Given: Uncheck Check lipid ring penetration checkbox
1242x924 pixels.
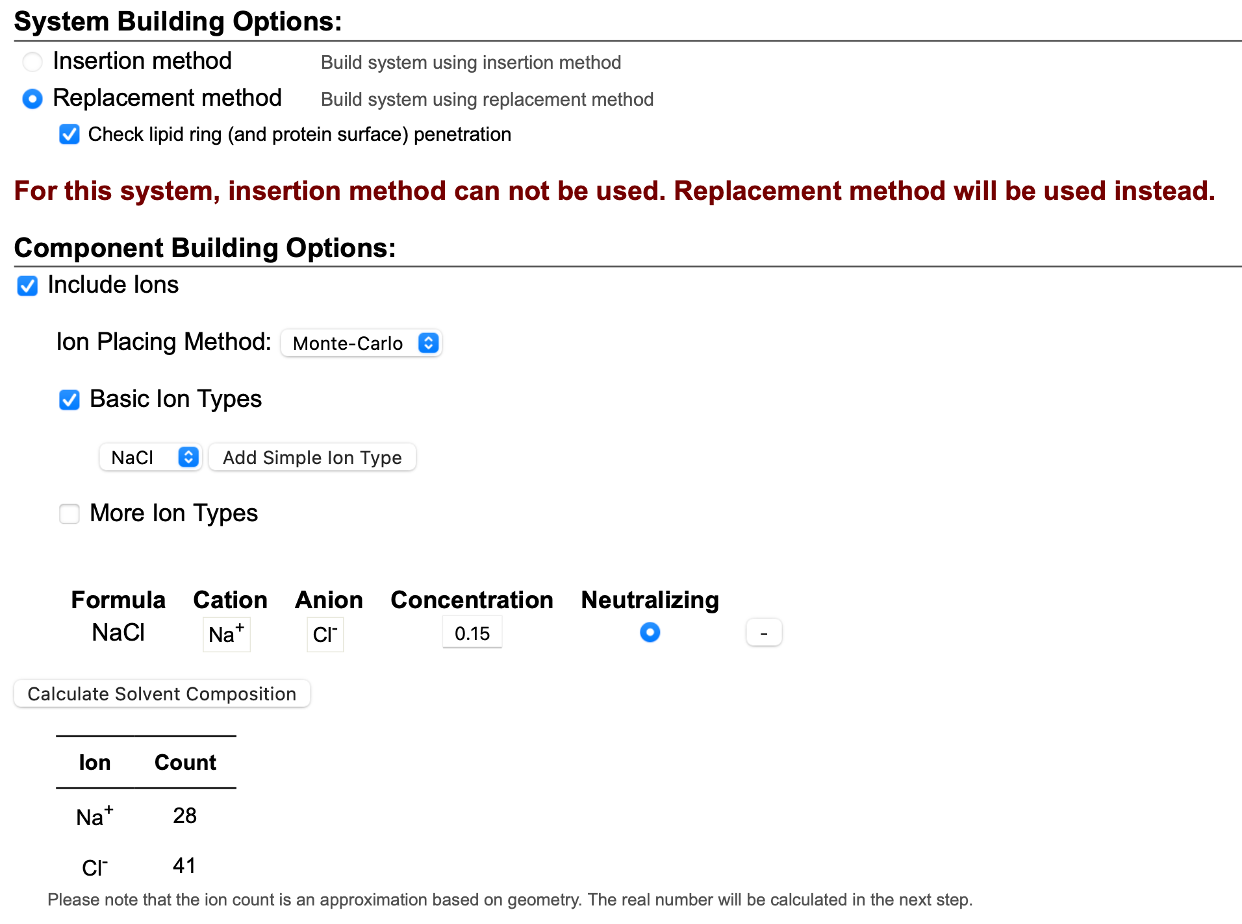Looking at the screenshot, I should pyautogui.click(x=69, y=134).
